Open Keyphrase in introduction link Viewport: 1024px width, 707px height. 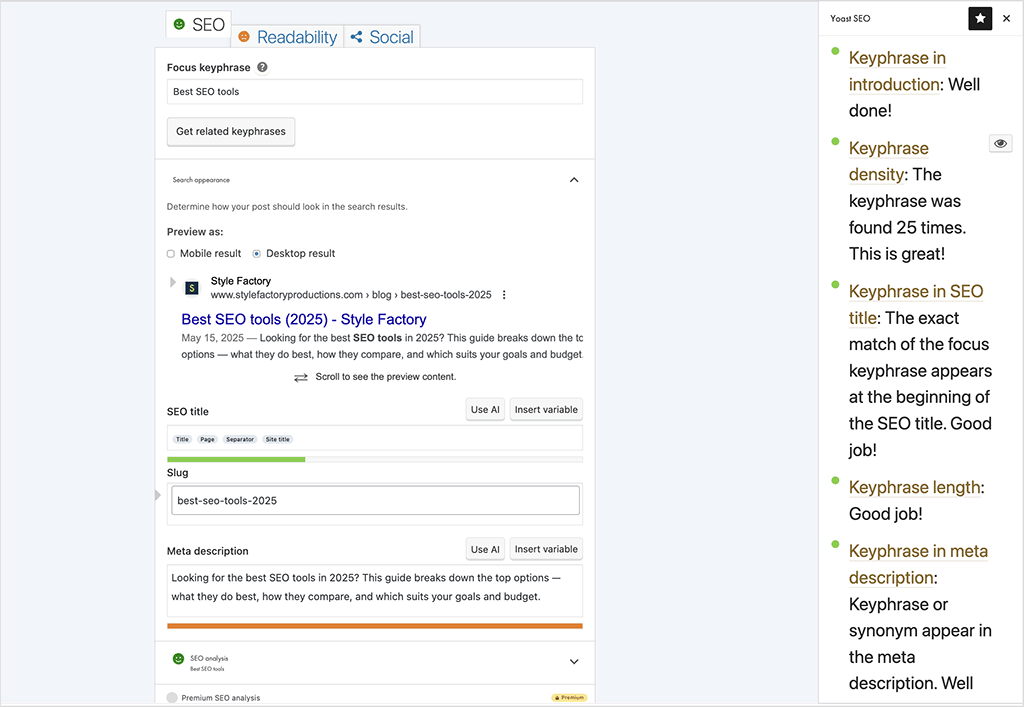click(x=897, y=71)
